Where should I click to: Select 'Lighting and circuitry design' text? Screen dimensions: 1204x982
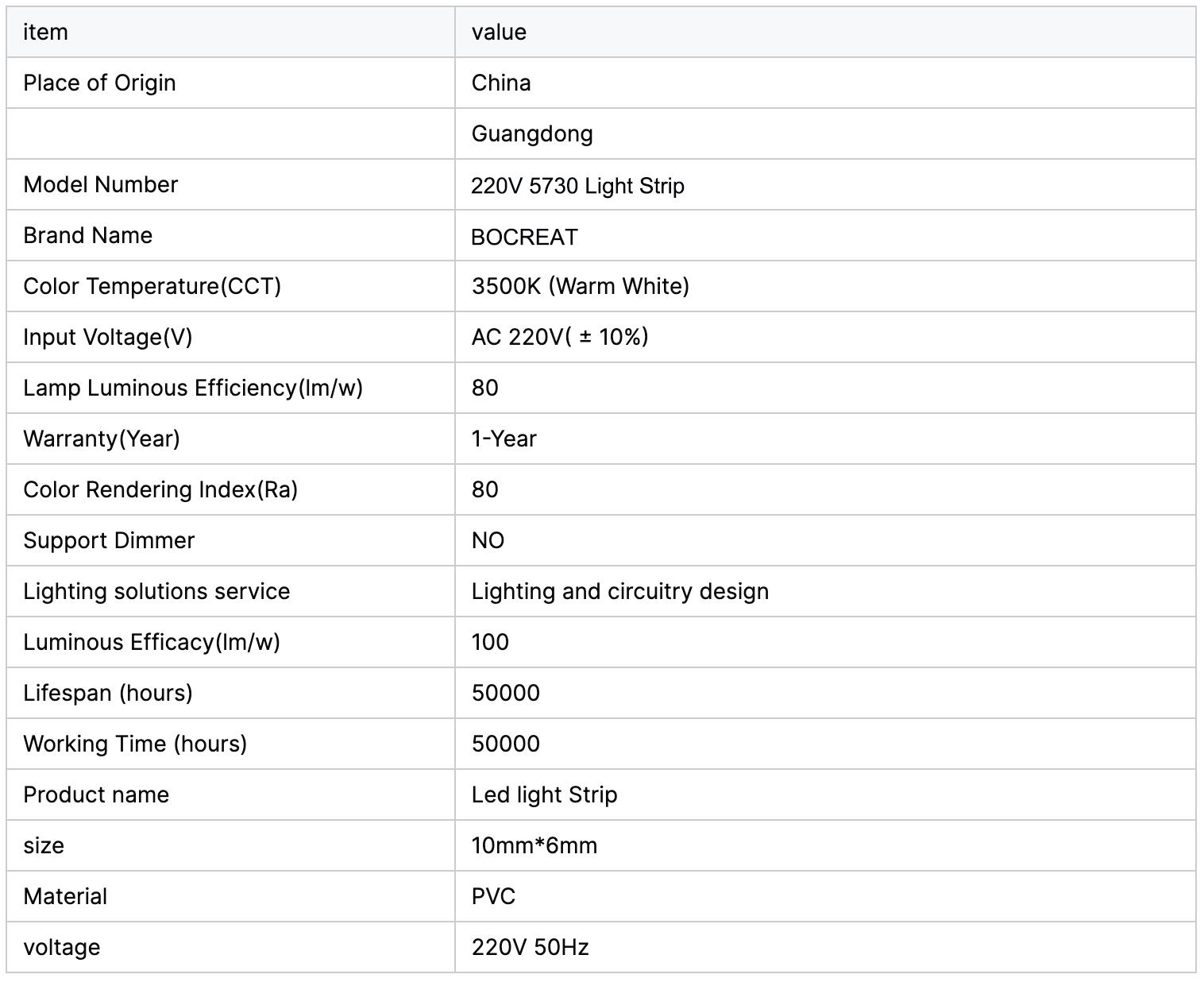(x=619, y=592)
